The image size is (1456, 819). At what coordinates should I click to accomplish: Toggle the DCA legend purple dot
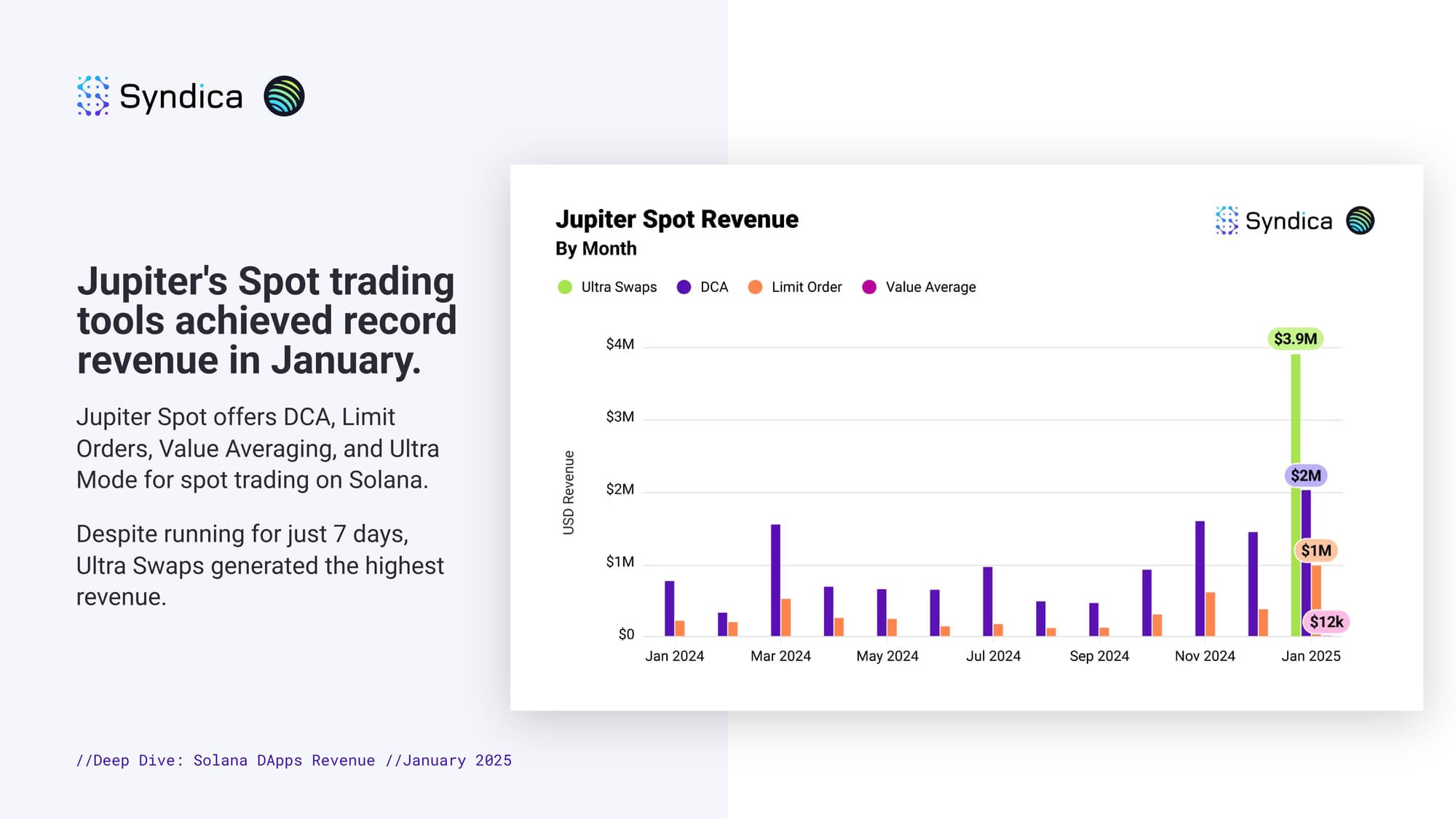684,287
